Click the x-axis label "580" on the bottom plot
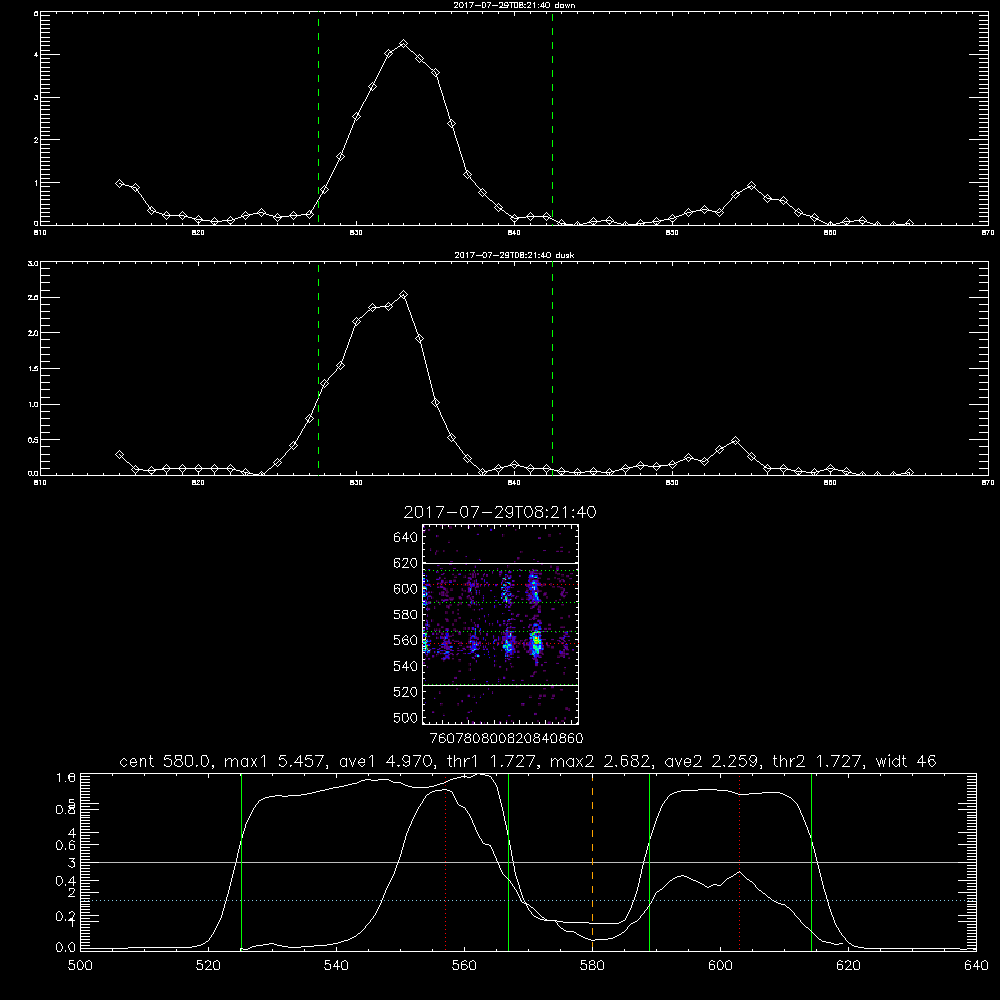This screenshot has height=1000, width=1000. pyautogui.click(x=592, y=966)
